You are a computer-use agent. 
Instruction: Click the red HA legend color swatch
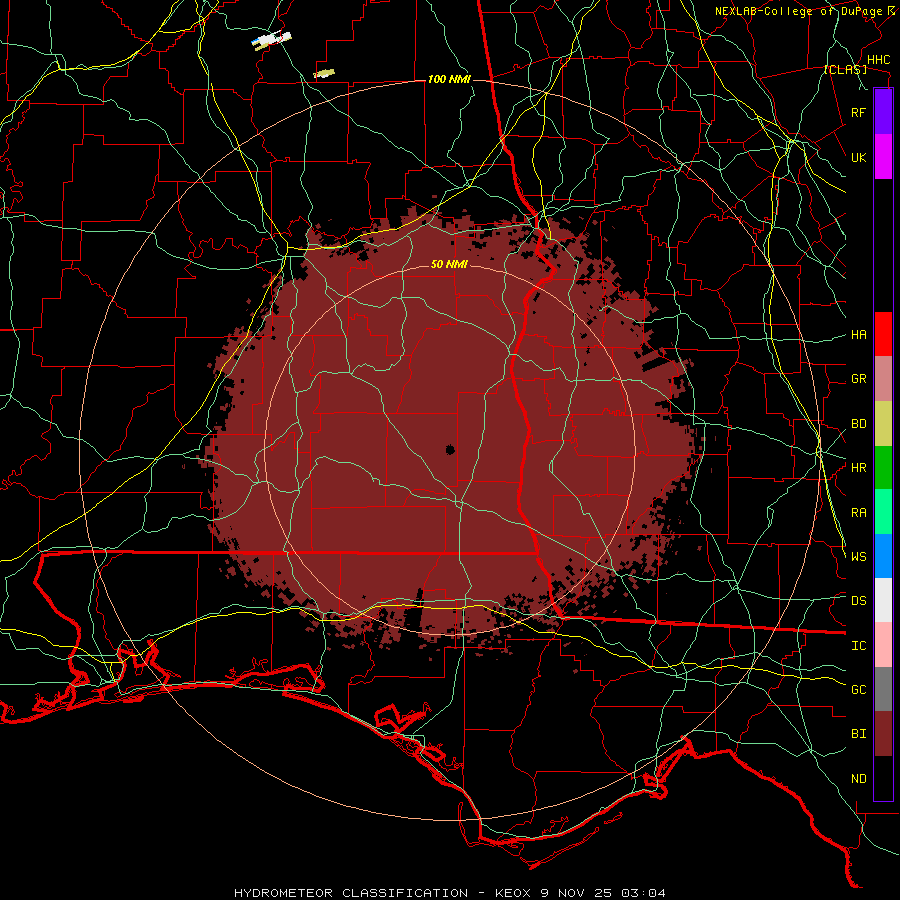point(883,334)
